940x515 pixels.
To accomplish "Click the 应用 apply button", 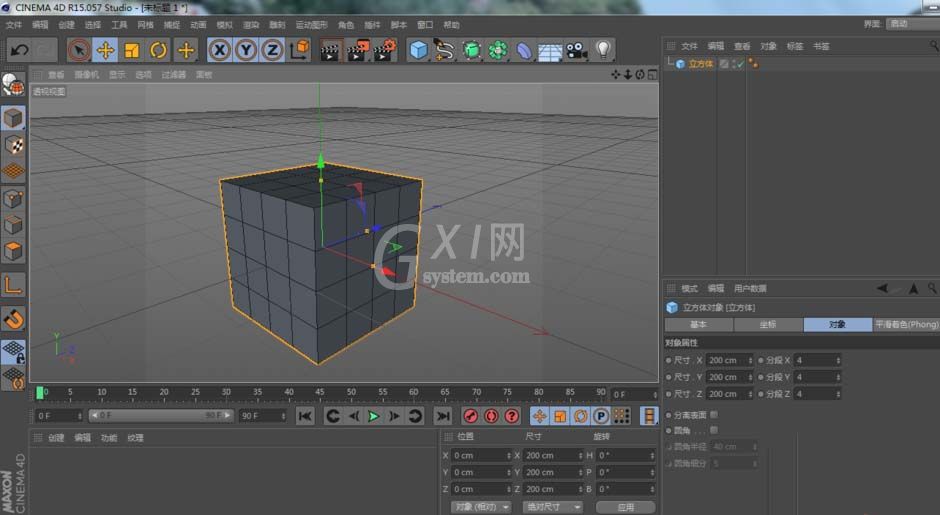I will [x=626, y=507].
